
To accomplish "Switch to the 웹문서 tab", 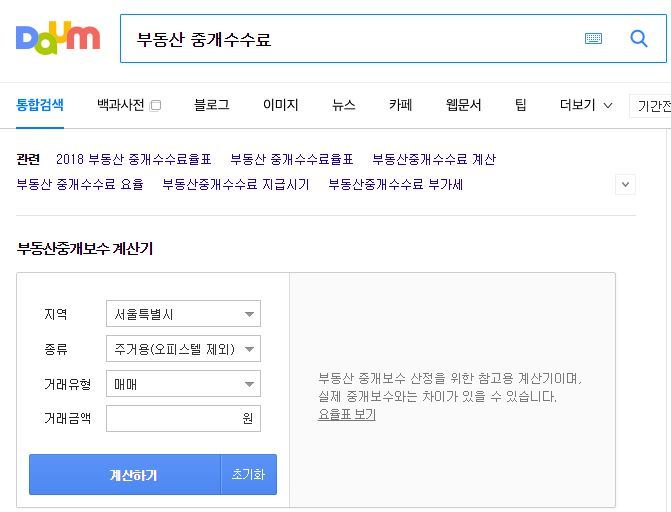I will 463,105.
